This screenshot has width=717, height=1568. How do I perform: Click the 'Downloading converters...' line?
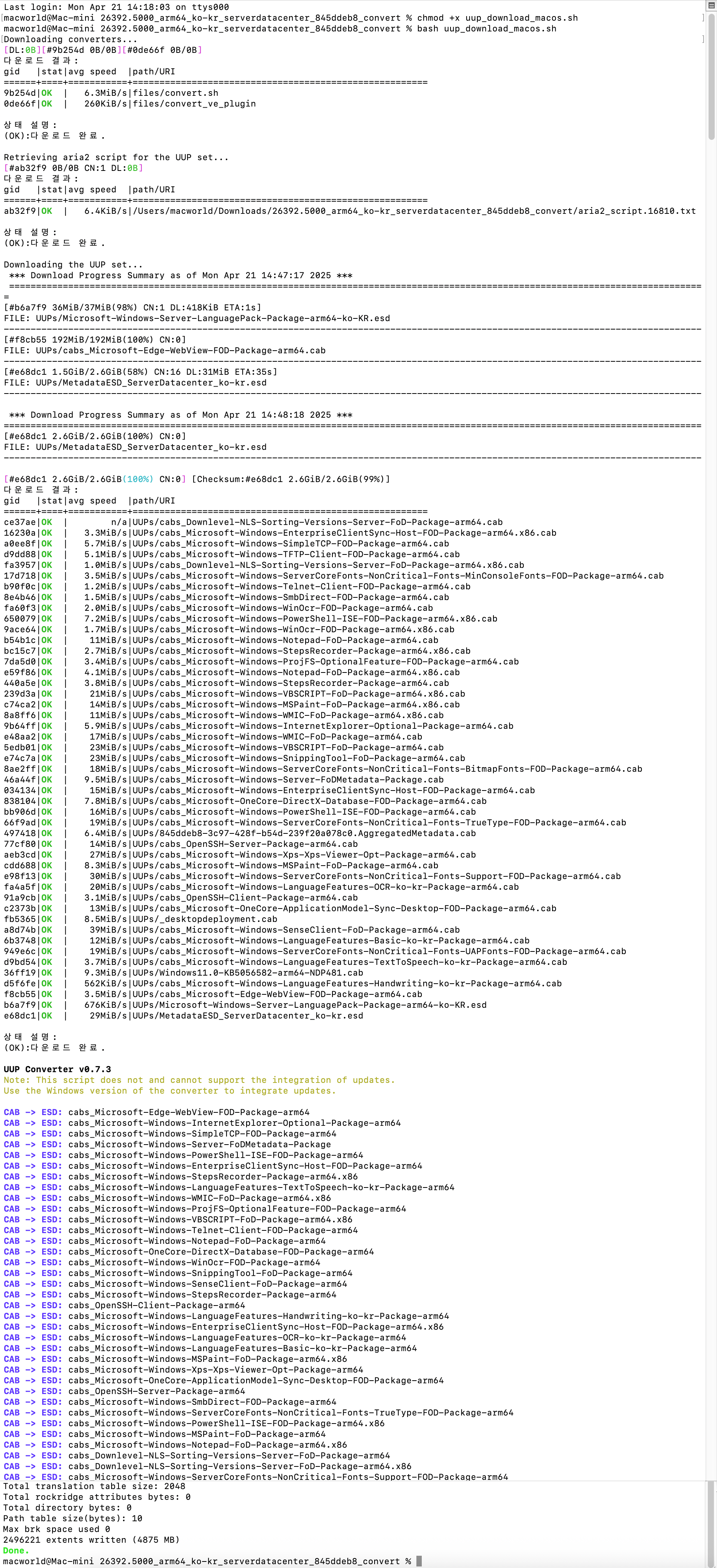point(71,39)
